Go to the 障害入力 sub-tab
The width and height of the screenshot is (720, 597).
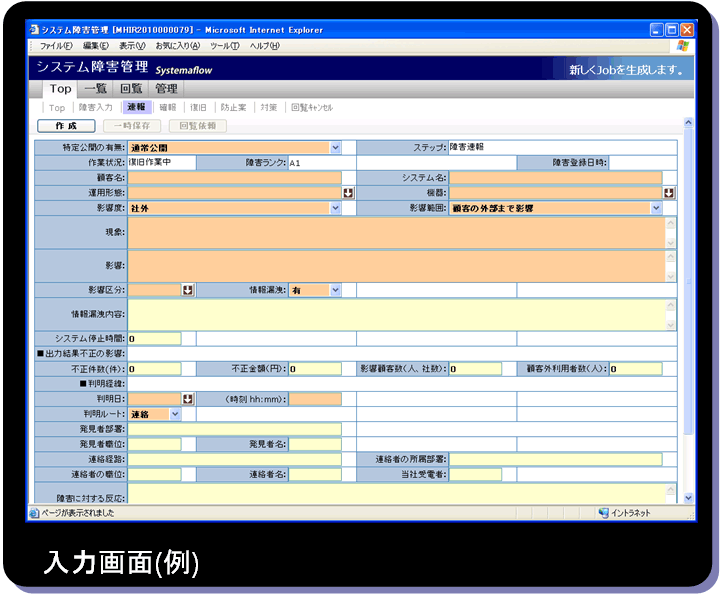96,107
